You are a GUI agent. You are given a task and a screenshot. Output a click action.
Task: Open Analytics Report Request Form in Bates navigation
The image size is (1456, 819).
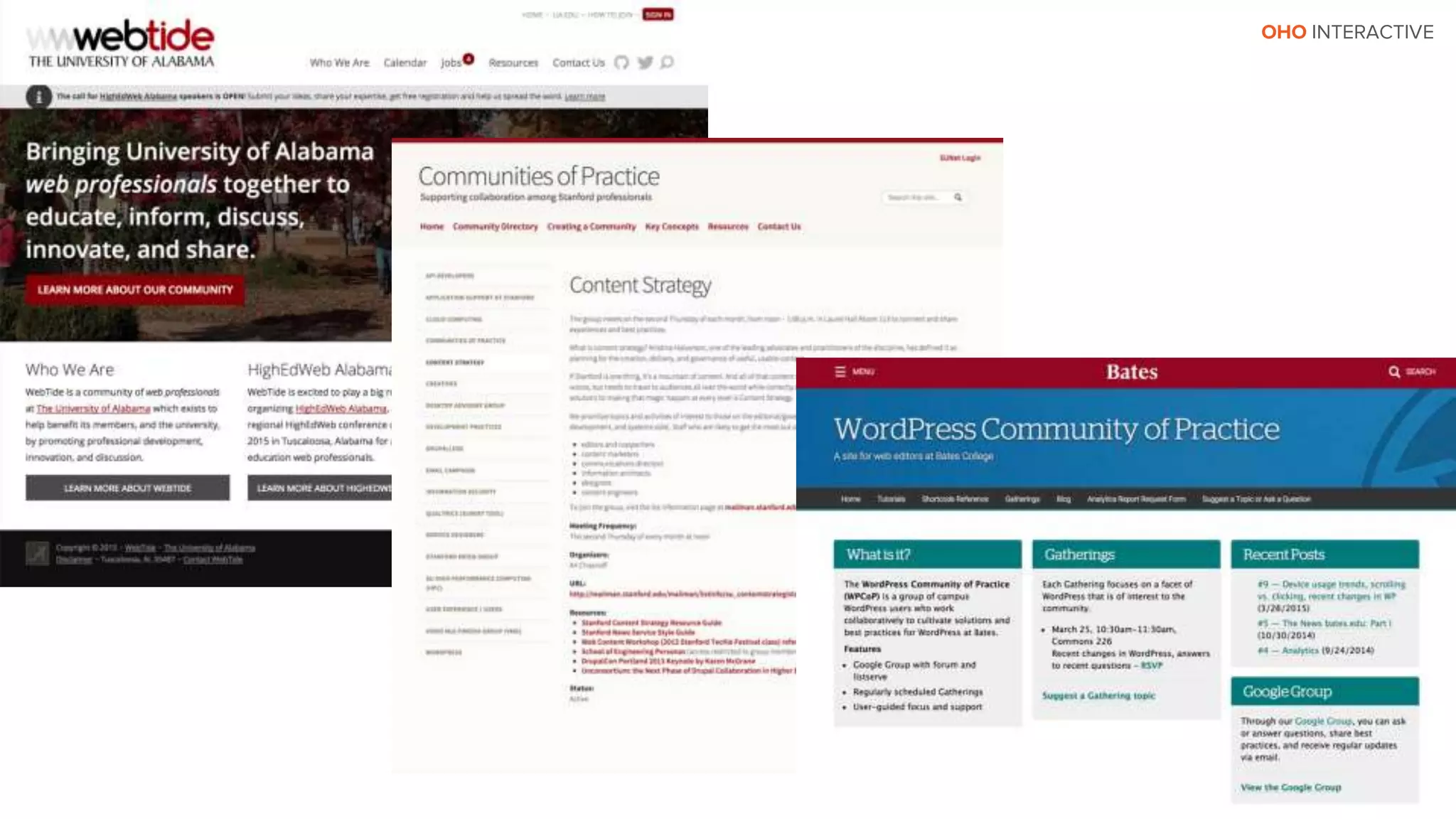click(x=1136, y=499)
